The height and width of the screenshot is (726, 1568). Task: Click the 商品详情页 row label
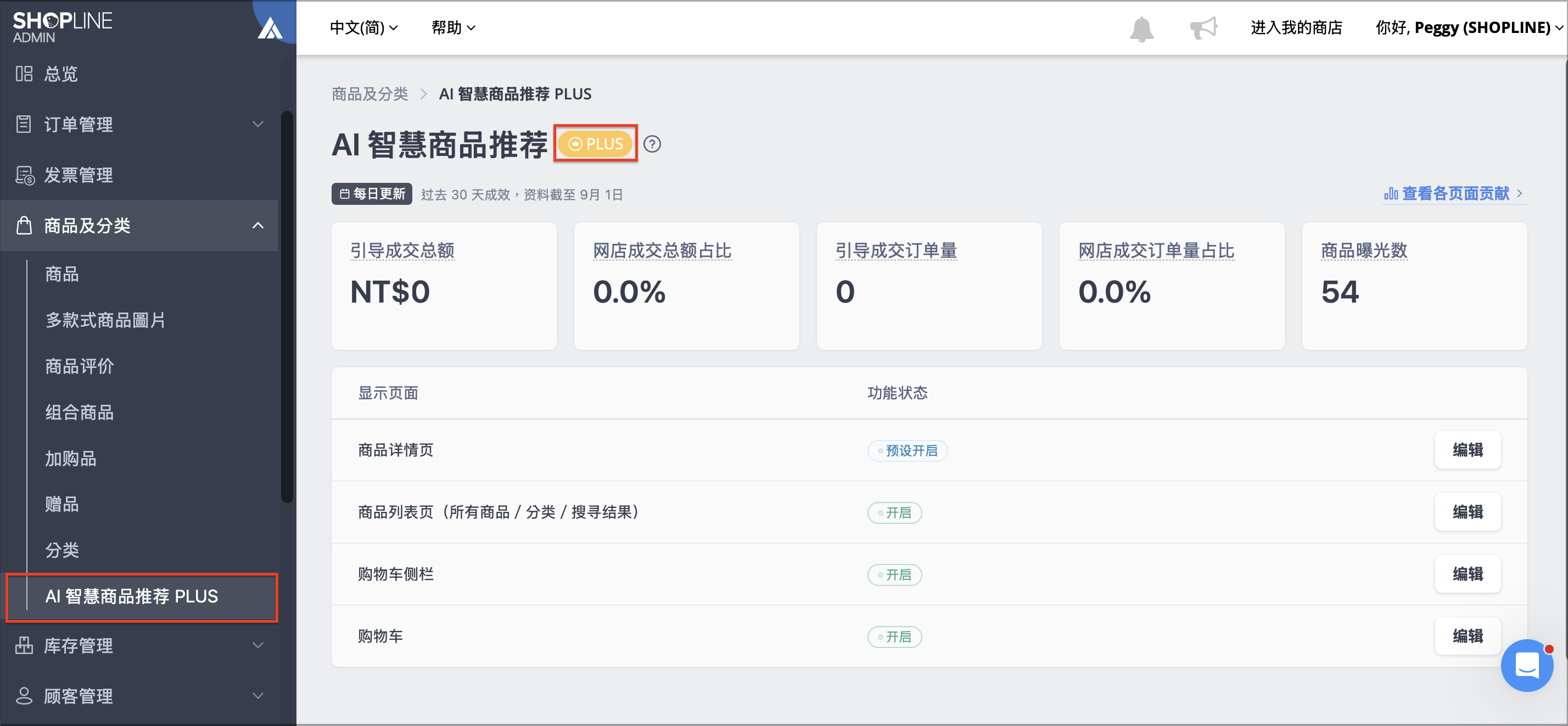pyautogui.click(x=395, y=450)
